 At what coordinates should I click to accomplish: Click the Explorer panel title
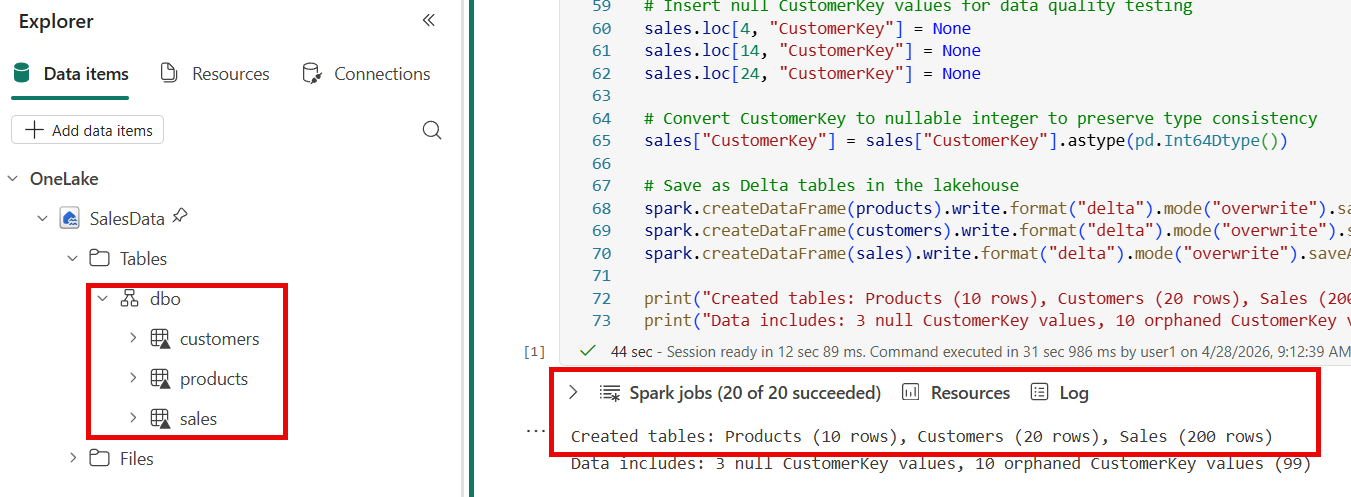(x=56, y=21)
